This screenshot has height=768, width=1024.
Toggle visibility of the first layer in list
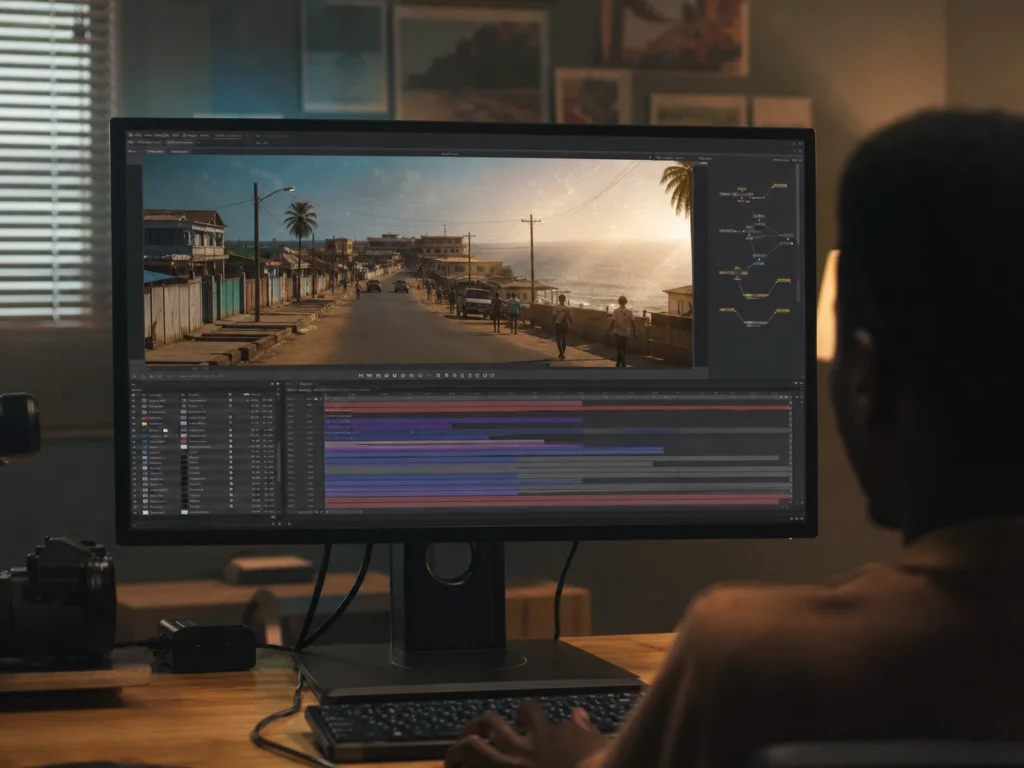pyautogui.click(x=135, y=400)
